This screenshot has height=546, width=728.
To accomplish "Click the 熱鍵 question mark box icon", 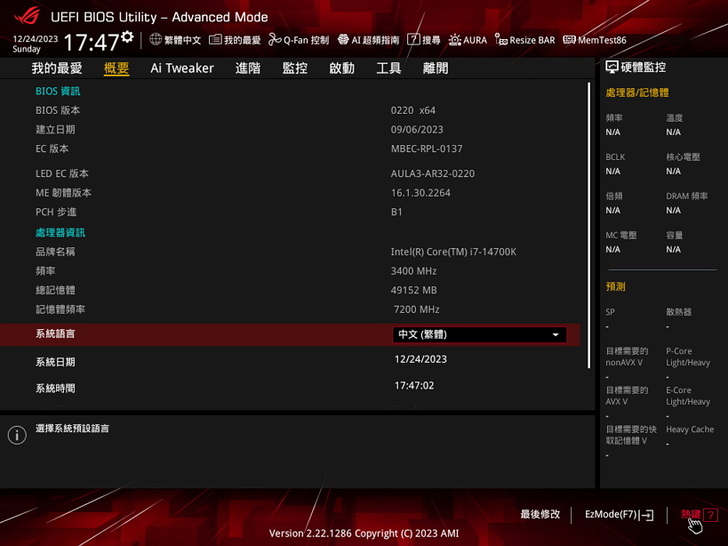I will pyautogui.click(x=711, y=514).
